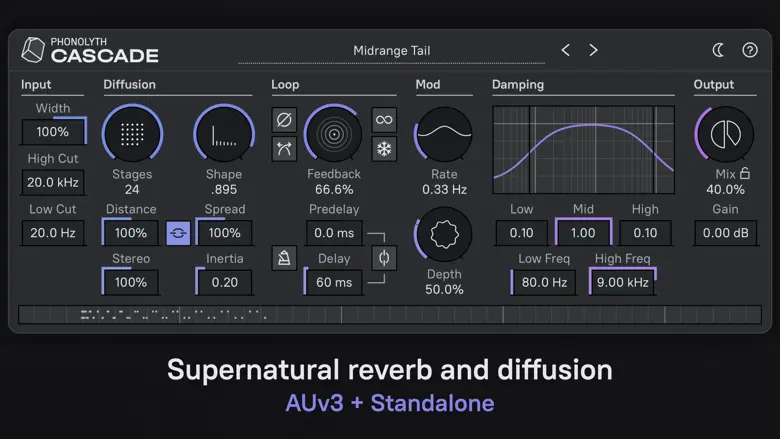The width and height of the screenshot is (780, 439).
Task: Click the High Cut 20.0 kHz field
Action: pos(53,182)
